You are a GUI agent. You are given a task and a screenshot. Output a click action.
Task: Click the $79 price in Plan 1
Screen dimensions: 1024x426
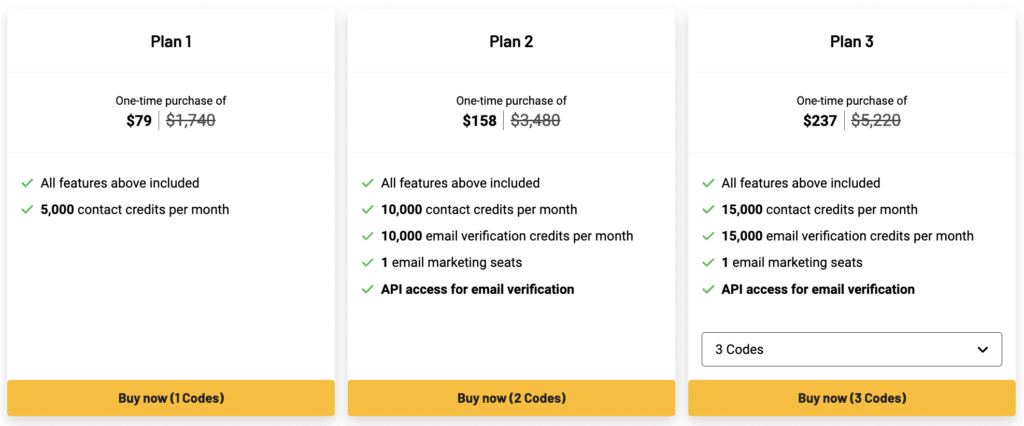(138, 121)
